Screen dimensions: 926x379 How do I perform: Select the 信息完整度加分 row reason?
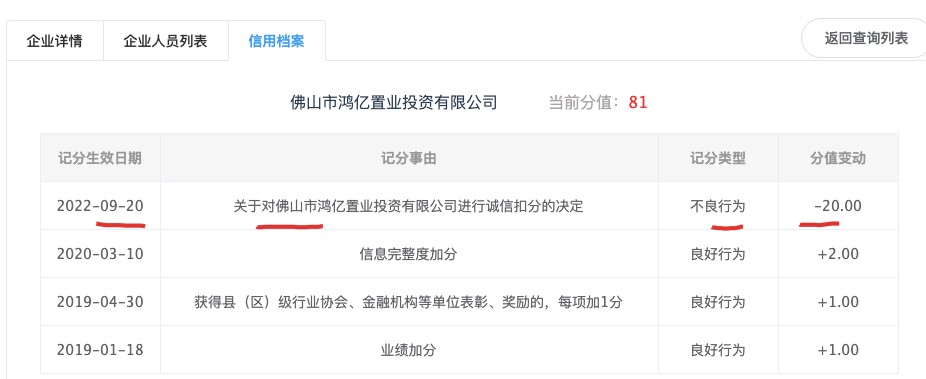(409, 254)
